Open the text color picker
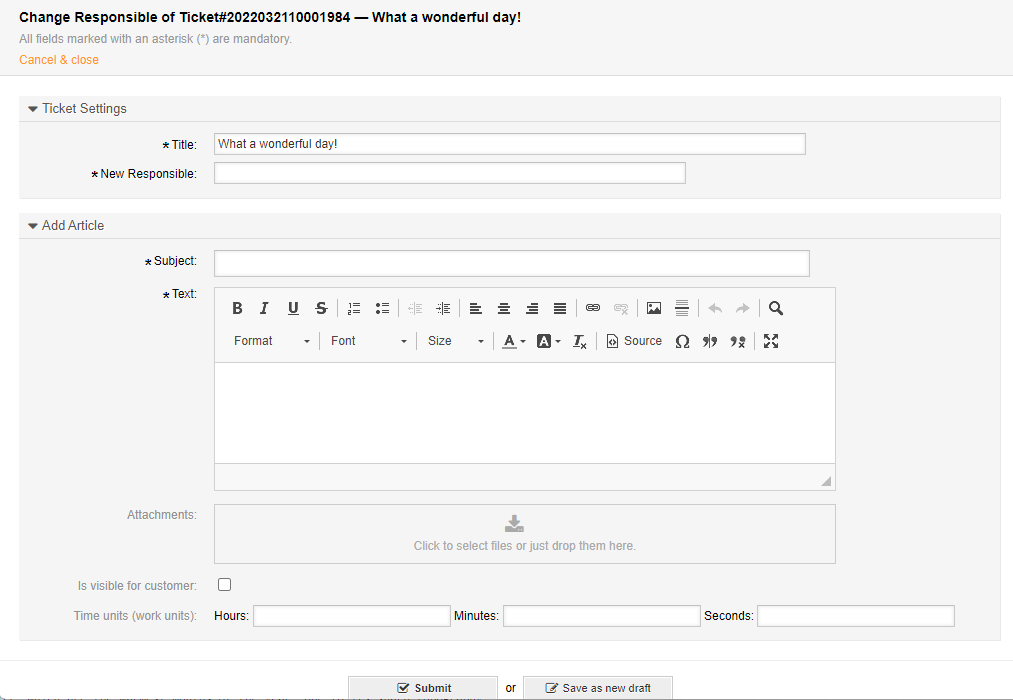This screenshot has height=700, width=1013. coord(513,341)
